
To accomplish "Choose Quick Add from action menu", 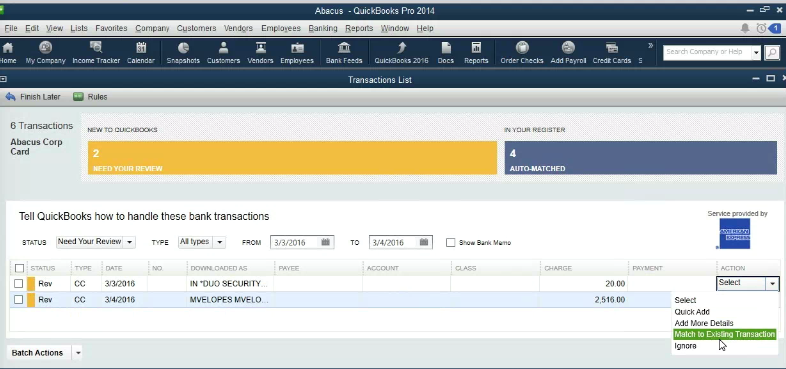I will (x=692, y=312).
